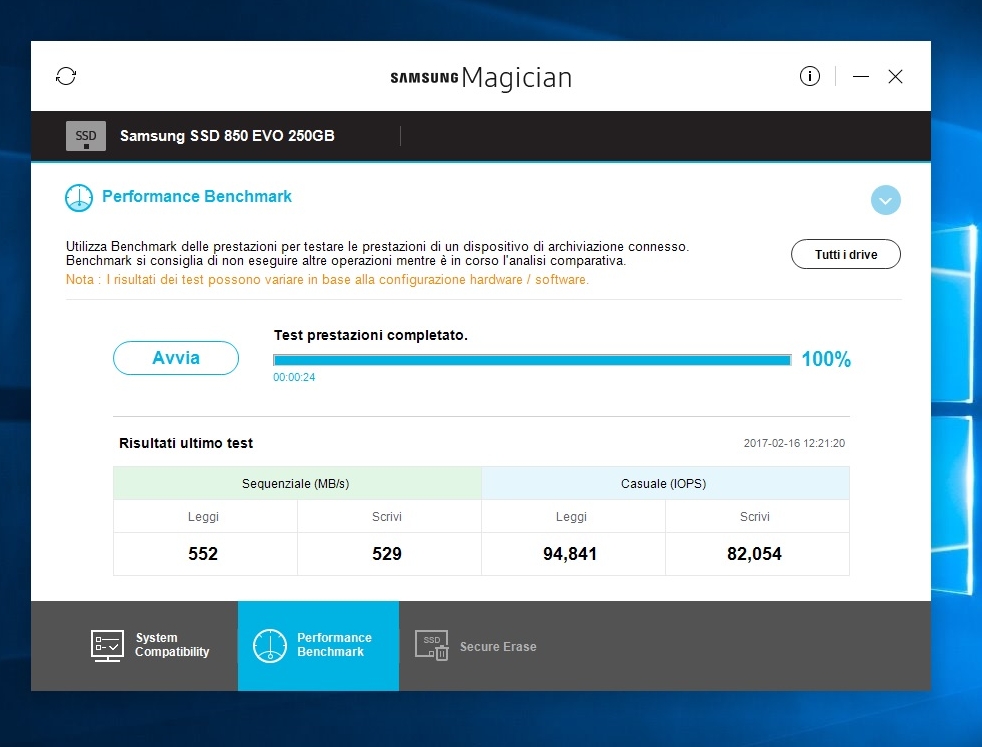Open the System Compatibility tab
This screenshot has width=982, height=747.
click(151, 646)
